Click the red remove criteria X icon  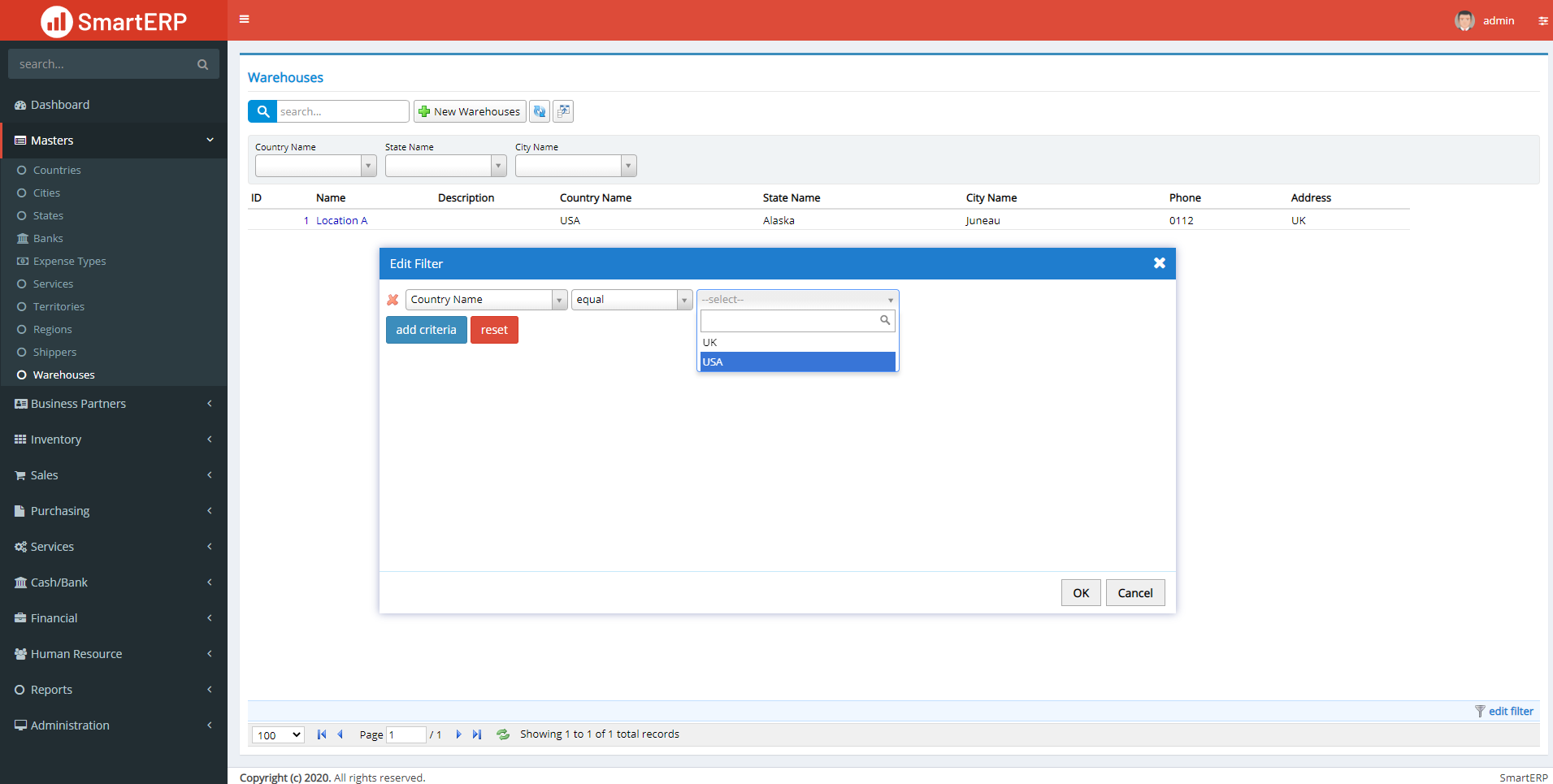click(x=393, y=300)
